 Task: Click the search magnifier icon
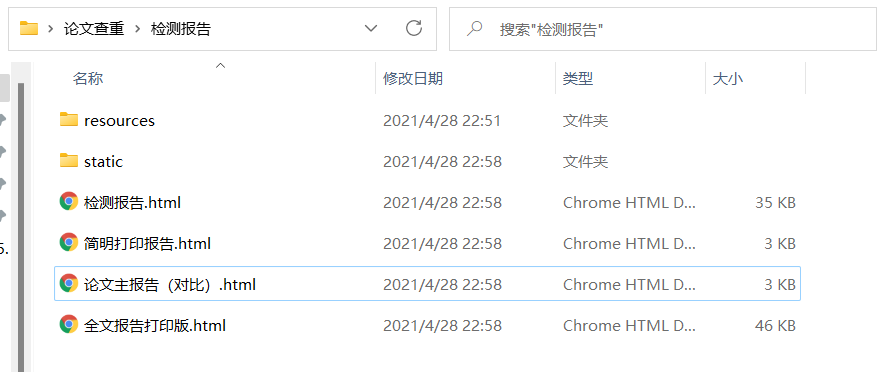click(474, 28)
